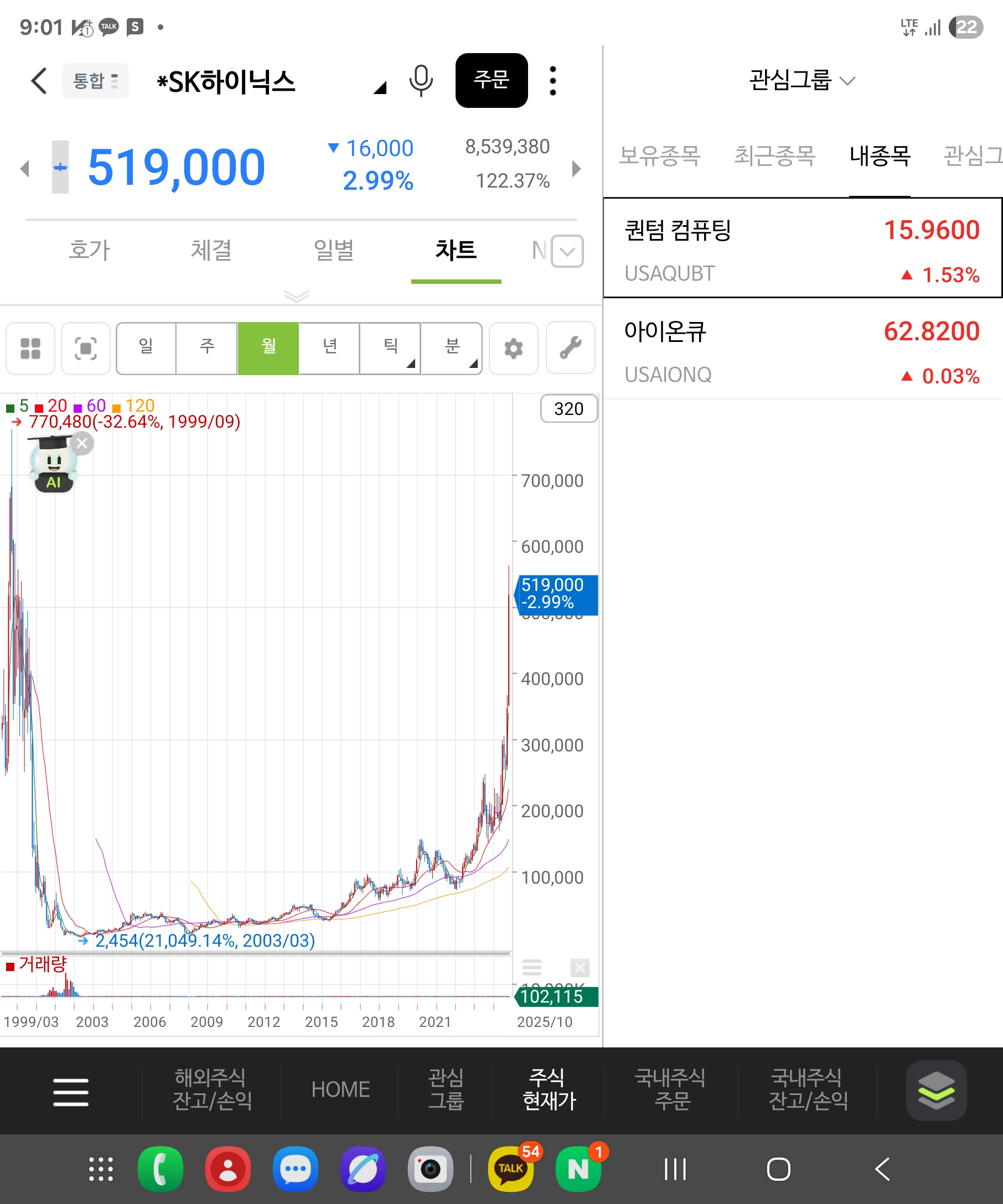The image size is (1003, 1204).
Task: Tap the 320 candle count box
Action: tap(569, 409)
